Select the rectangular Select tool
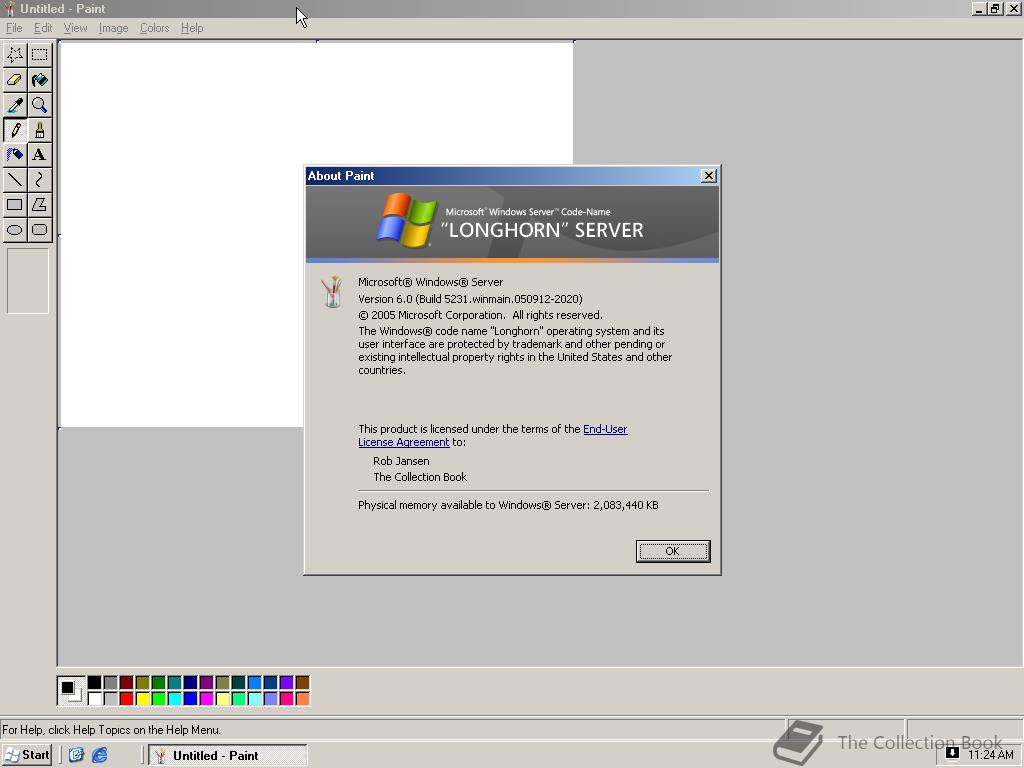Image resolution: width=1024 pixels, height=768 pixels. pos(40,55)
